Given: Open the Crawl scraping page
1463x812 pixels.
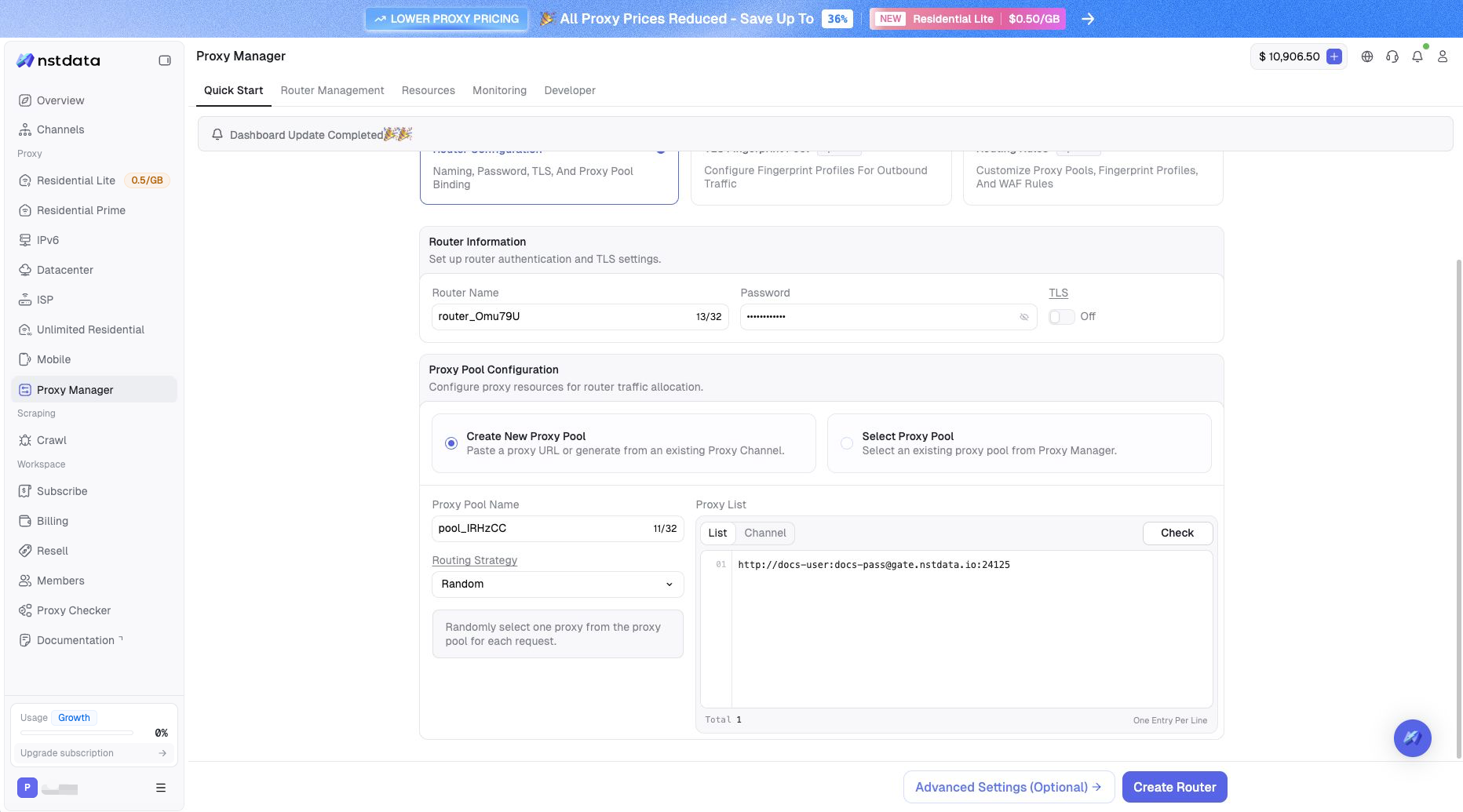Looking at the screenshot, I should click(x=94, y=440).
